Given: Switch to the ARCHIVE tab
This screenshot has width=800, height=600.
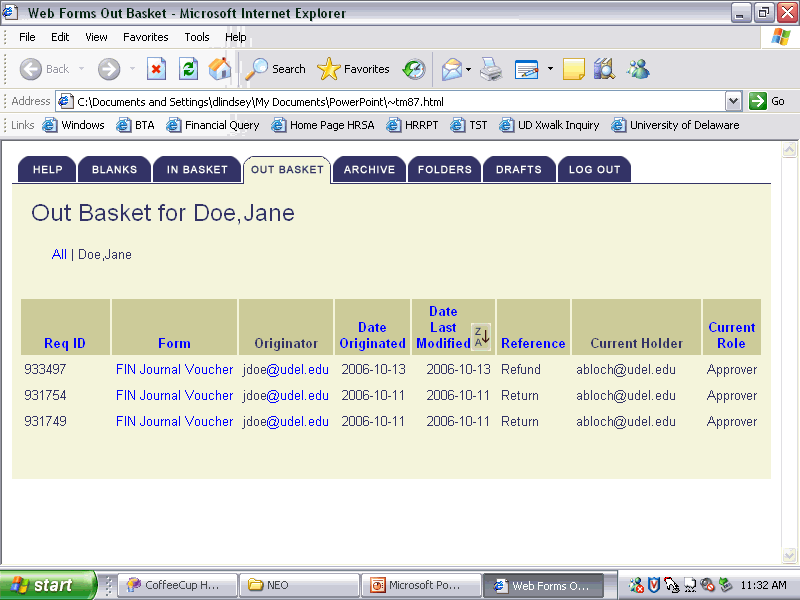Looking at the screenshot, I should (369, 170).
